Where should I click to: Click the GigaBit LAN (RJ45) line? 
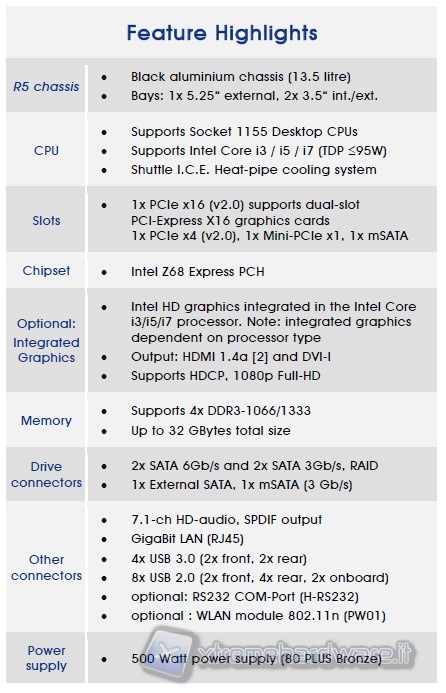(x=187, y=539)
